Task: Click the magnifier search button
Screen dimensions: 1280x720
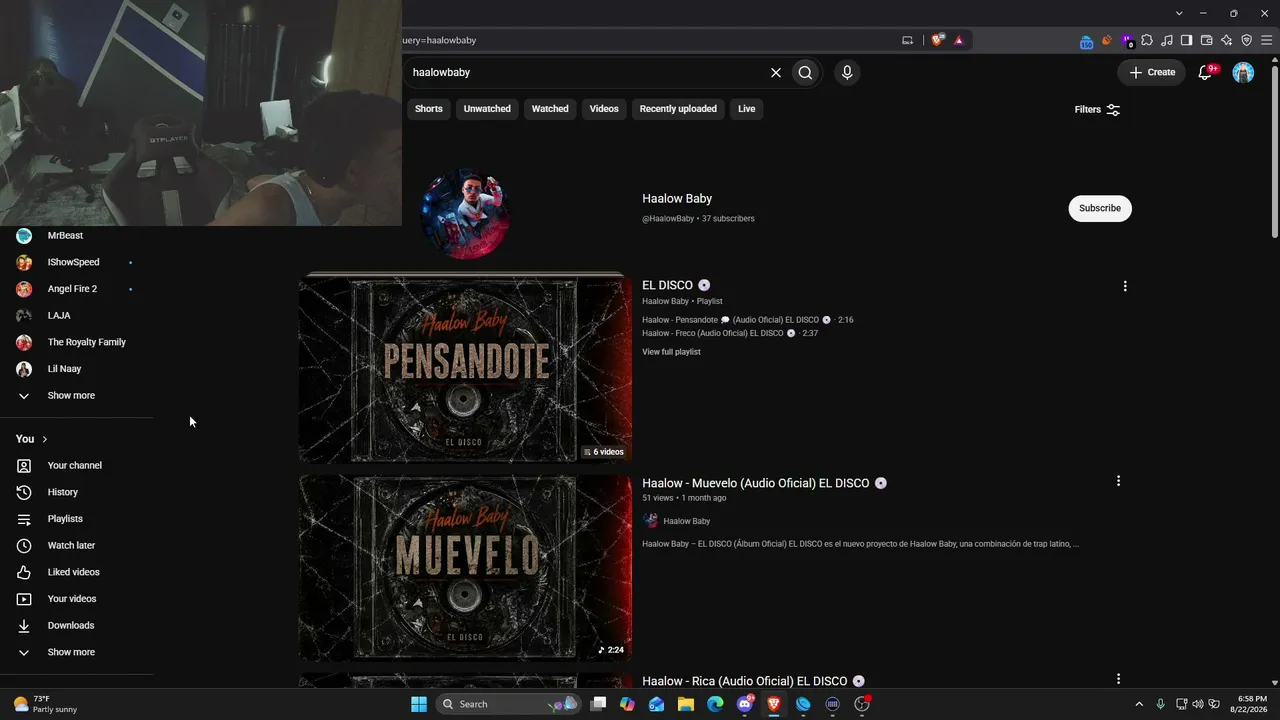Action: 805,72
